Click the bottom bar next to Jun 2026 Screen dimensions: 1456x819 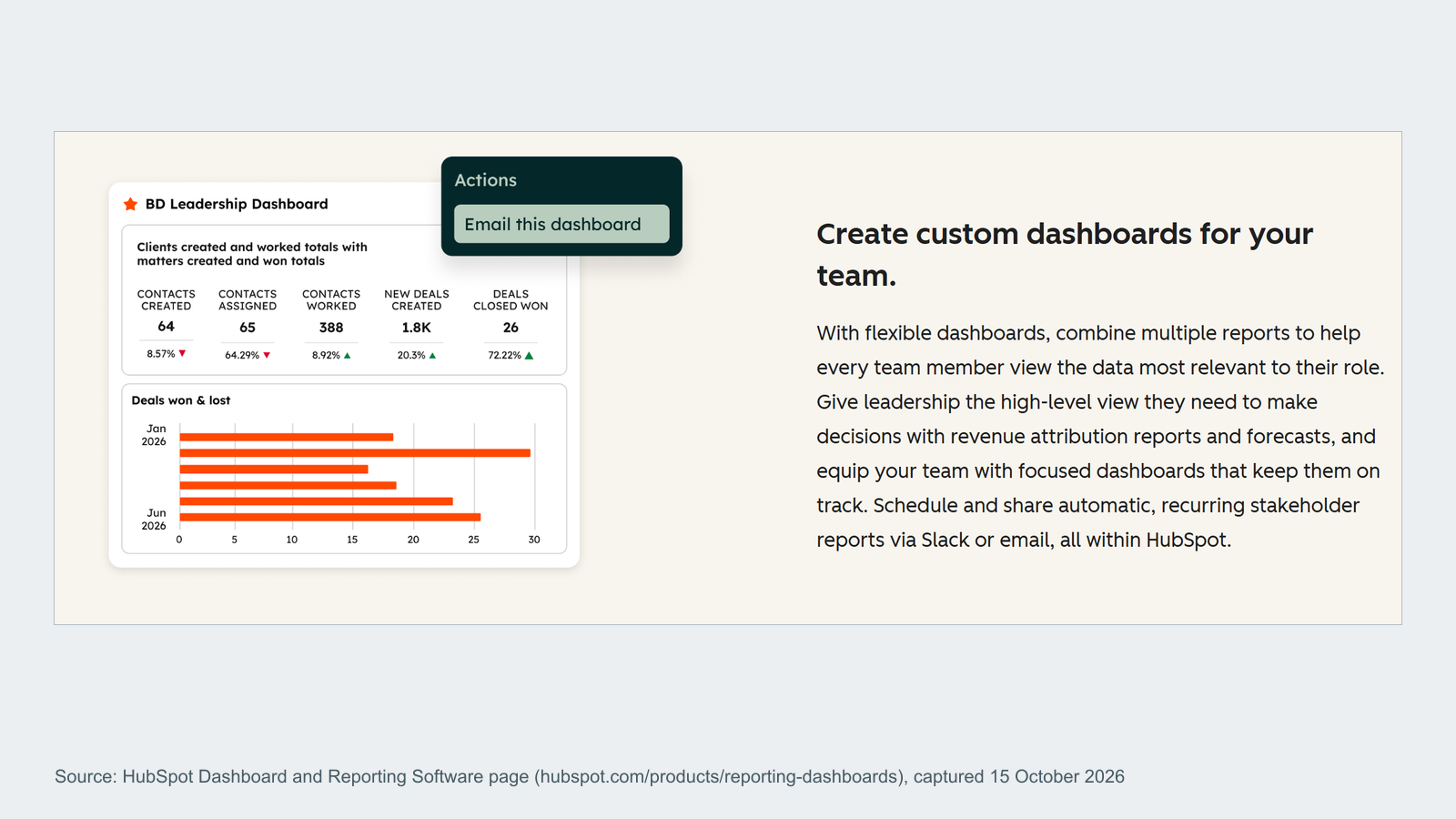[330, 517]
